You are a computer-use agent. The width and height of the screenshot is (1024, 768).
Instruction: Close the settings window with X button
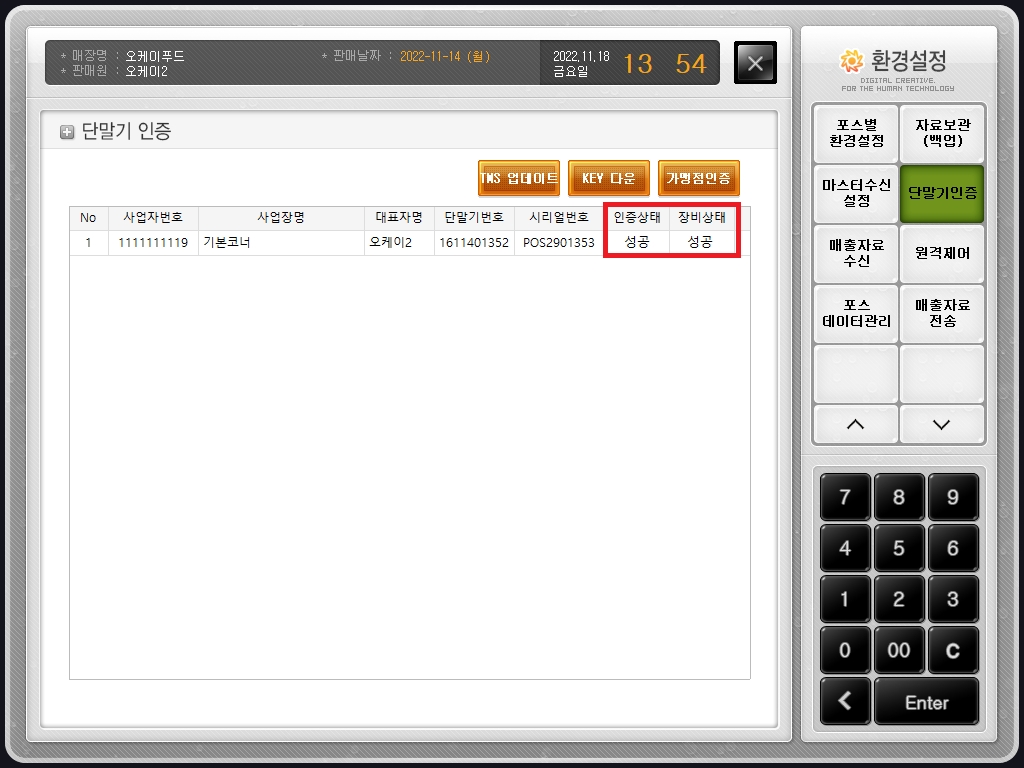(755, 63)
